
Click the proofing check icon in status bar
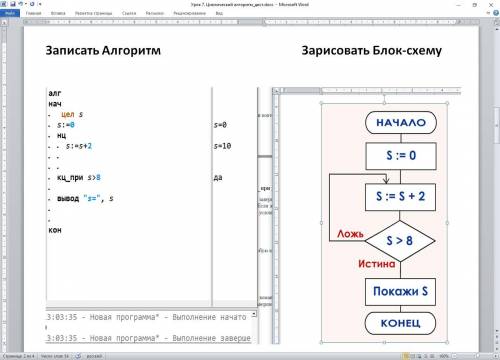(78, 356)
